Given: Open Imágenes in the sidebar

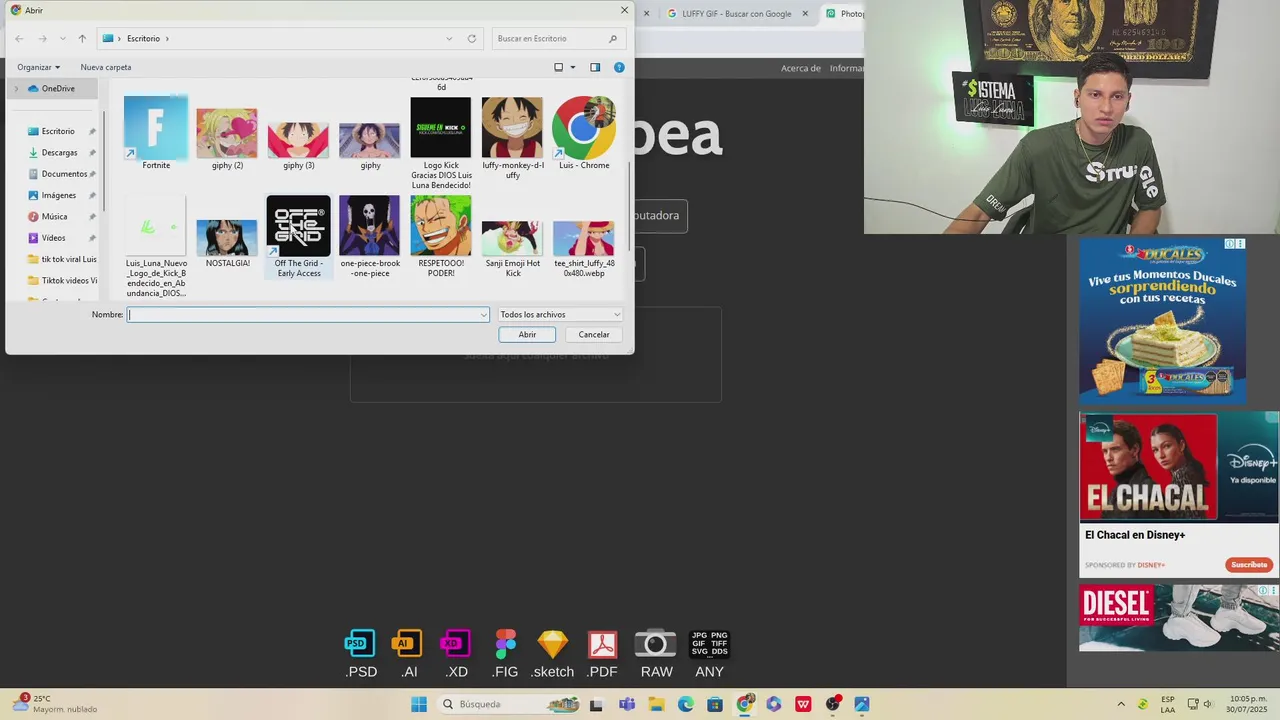Looking at the screenshot, I should point(58,195).
